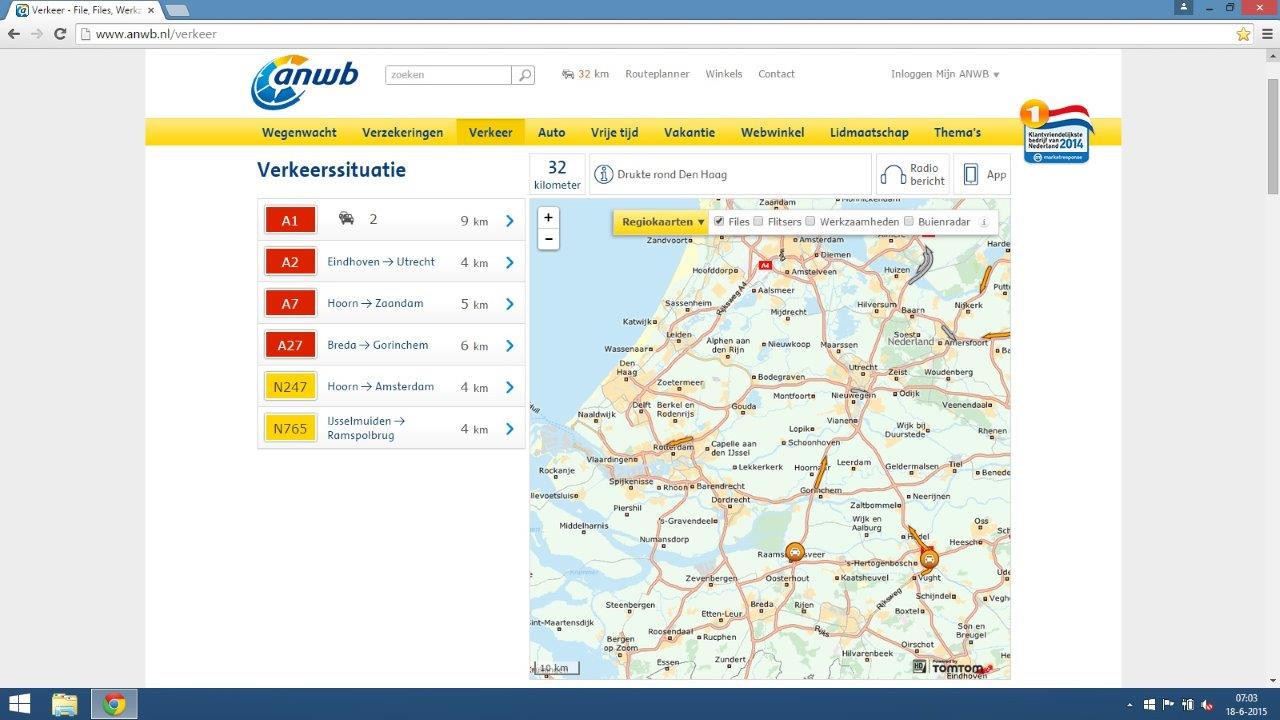This screenshot has width=1280, height=720.
Task: Expand the IJsselmuiden → Ramspolbrug row chevron
Action: pyautogui.click(x=510, y=429)
